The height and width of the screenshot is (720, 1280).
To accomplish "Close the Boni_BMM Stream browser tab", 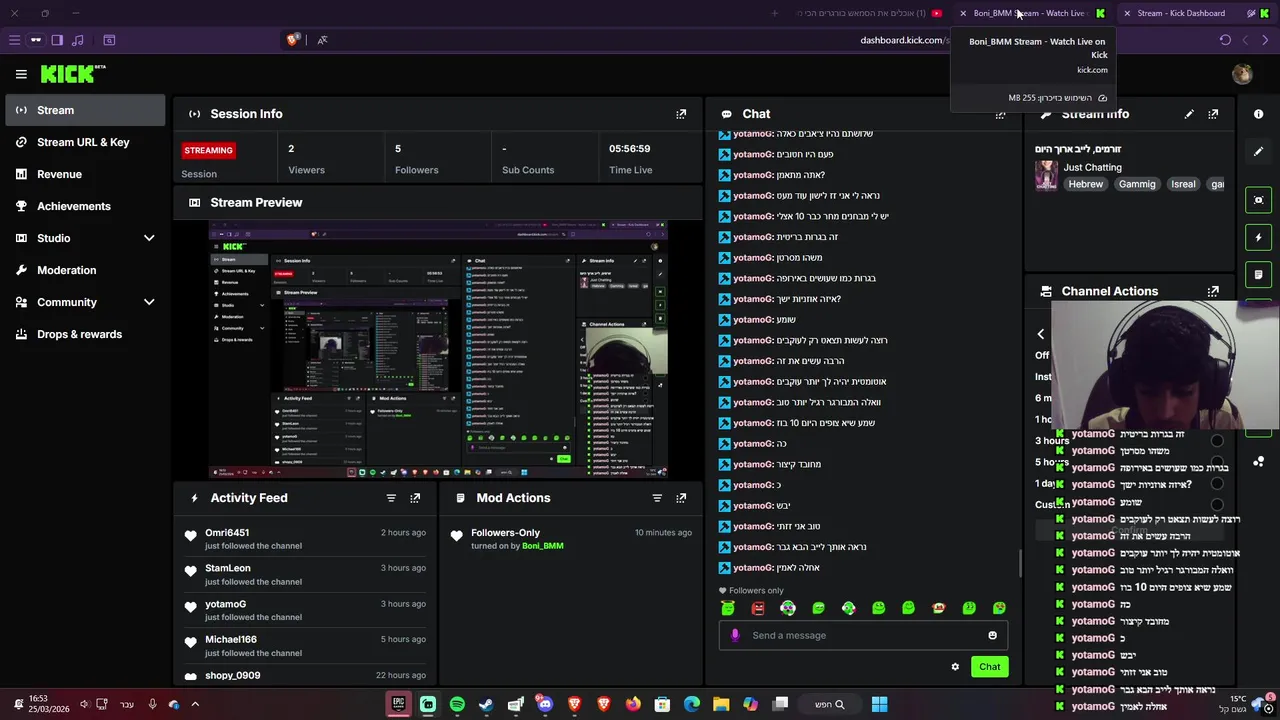I will [963, 13].
